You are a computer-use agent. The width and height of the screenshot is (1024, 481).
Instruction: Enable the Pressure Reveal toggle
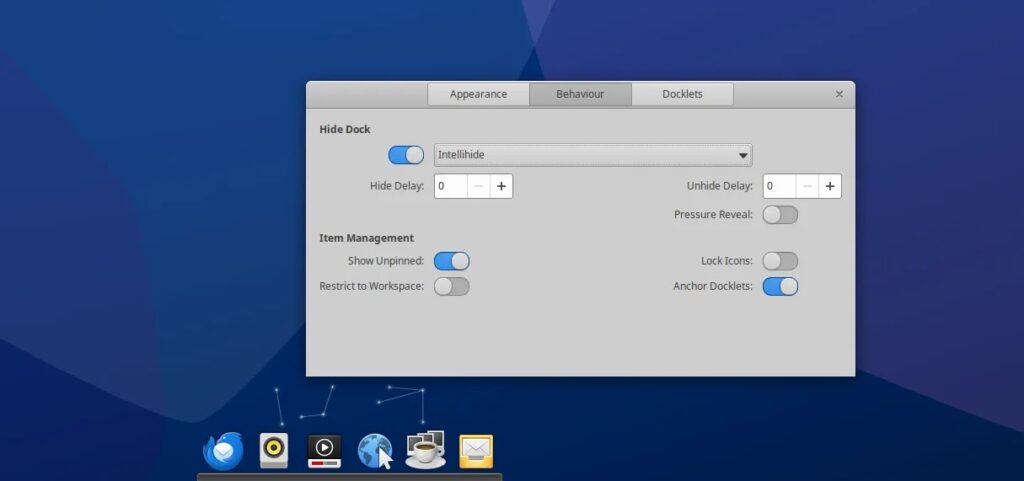780,215
